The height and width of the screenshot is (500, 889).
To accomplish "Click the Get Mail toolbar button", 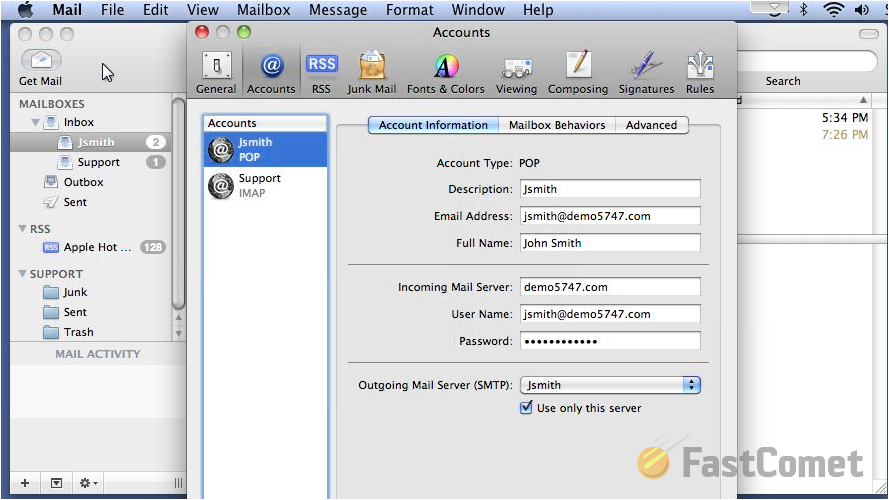I will coord(41,68).
